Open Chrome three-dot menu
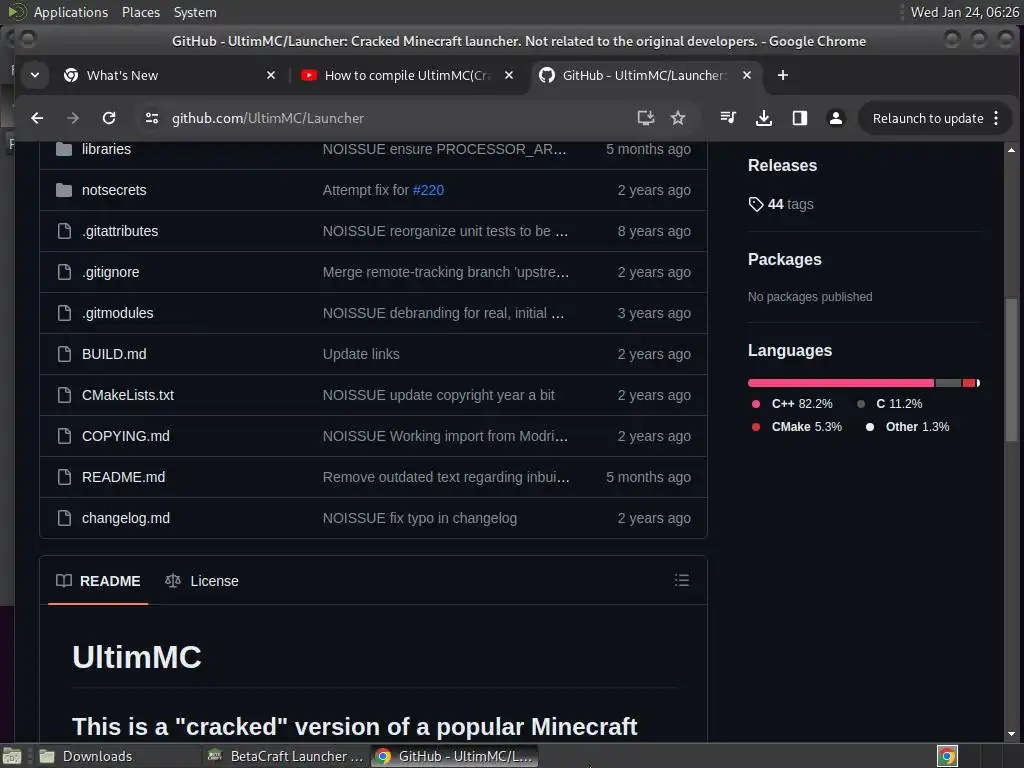This screenshot has width=1024, height=768. [996, 118]
